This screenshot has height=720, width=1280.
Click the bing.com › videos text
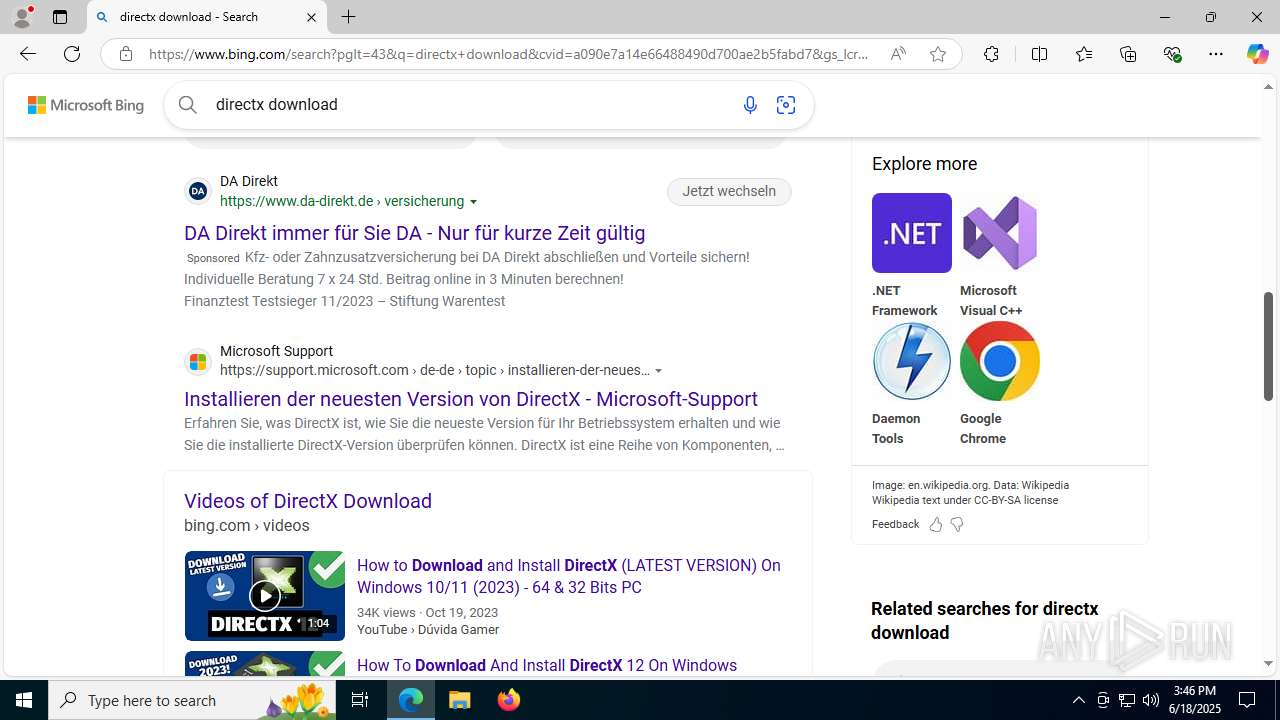[246, 526]
